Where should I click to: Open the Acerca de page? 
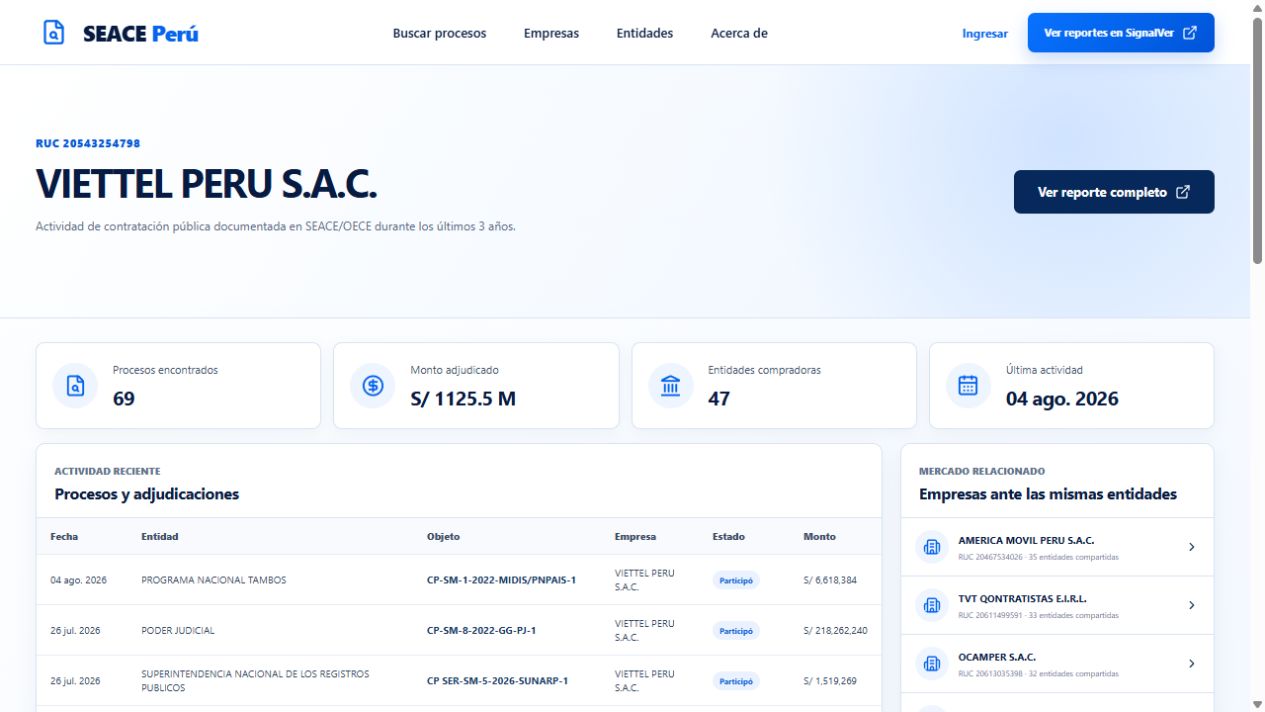(x=739, y=33)
